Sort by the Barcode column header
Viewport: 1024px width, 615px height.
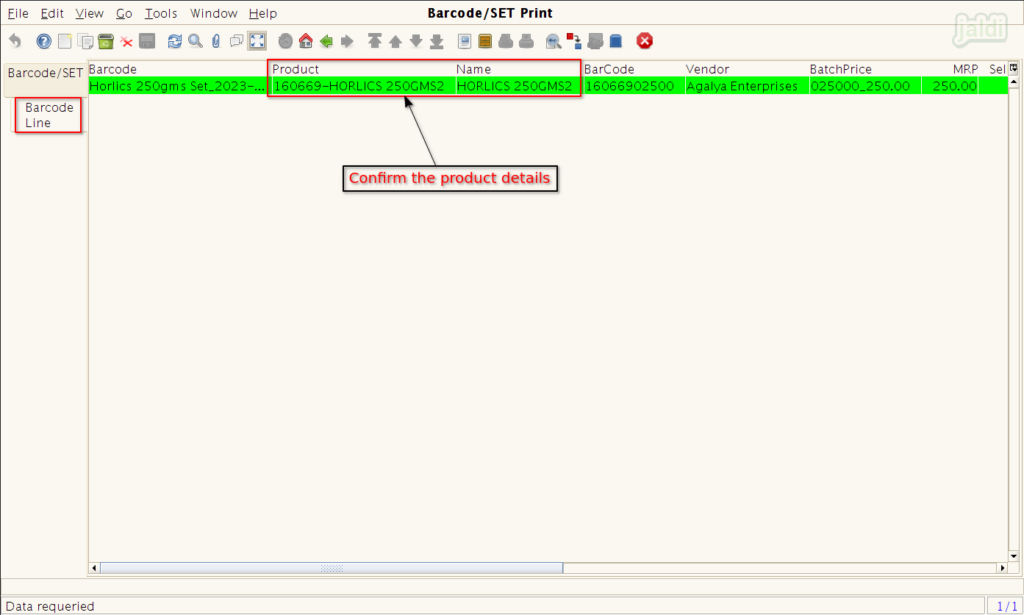pos(178,69)
